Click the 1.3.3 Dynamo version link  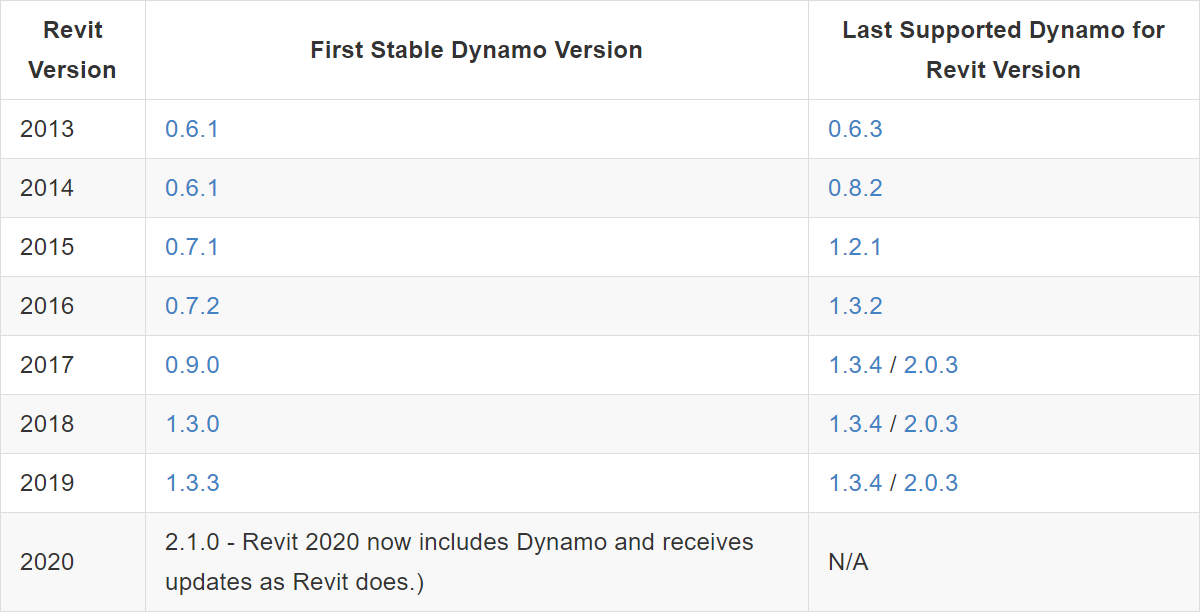(x=192, y=483)
